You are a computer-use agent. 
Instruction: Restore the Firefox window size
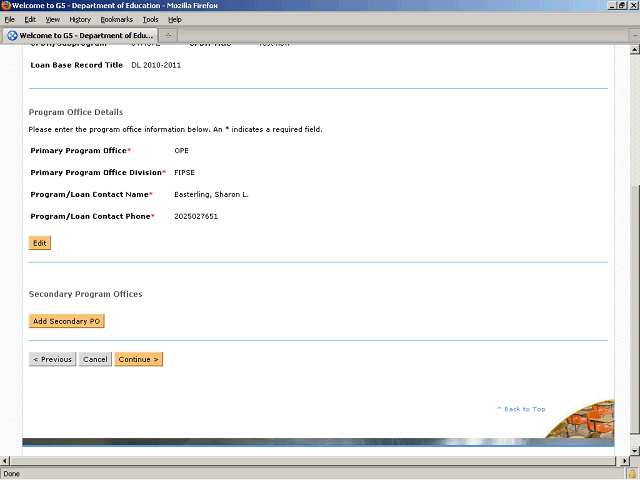coord(622,5)
